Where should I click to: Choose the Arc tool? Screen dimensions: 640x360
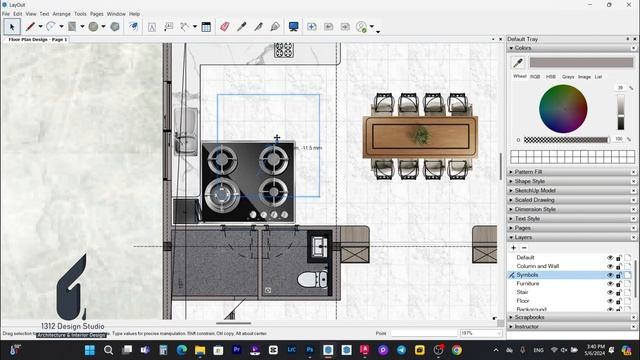[51, 27]
